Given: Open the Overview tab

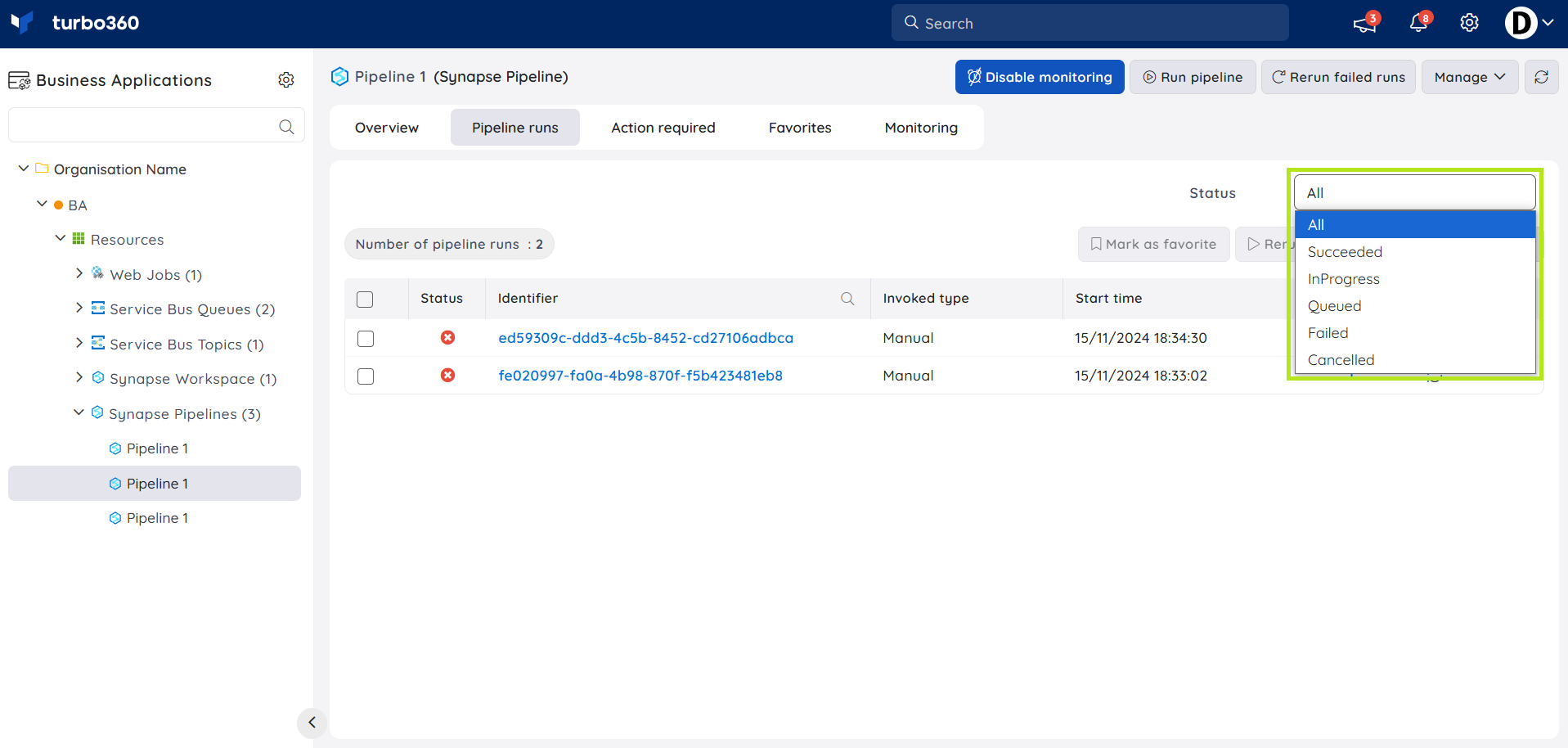Looking at the screenshot, I should 387,128.
